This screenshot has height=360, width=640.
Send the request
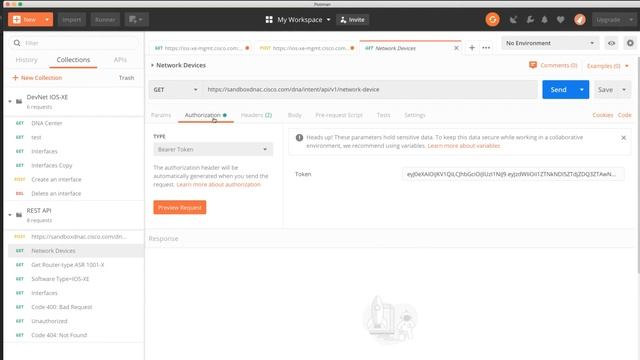pos(558,89)
